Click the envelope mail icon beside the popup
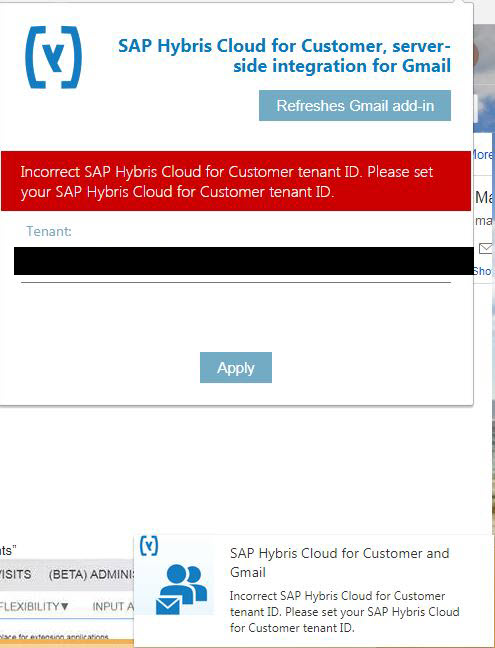Screen dimensions: 495x648 [x=486, y=248]
